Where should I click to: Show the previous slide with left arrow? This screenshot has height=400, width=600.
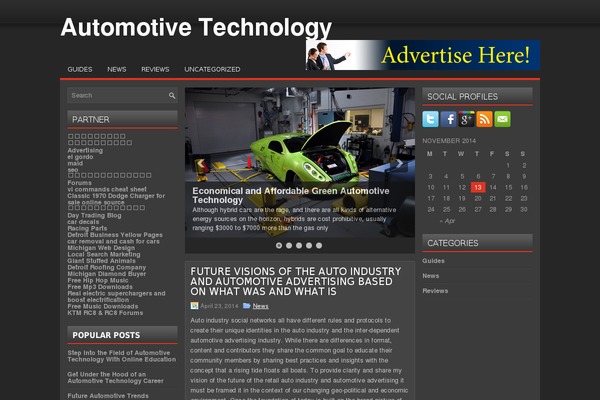pyautogui.click(x=200, y=164)
